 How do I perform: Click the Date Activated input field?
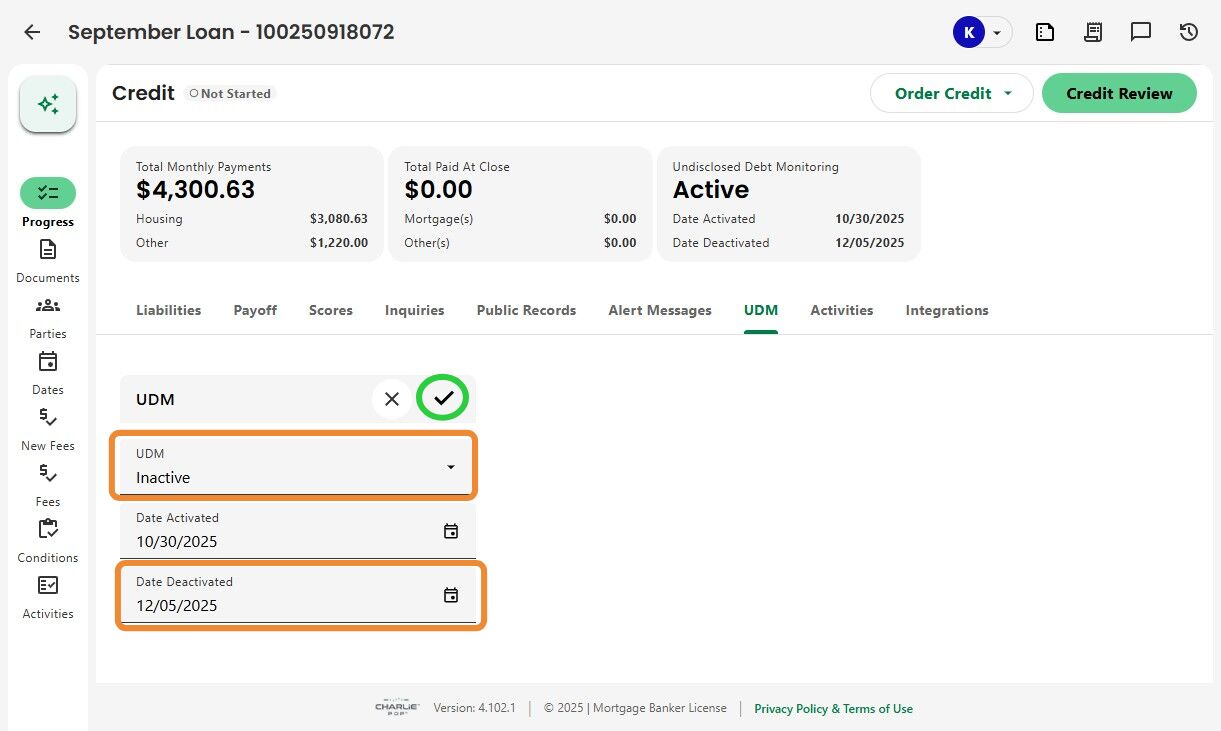click(280, 541)
